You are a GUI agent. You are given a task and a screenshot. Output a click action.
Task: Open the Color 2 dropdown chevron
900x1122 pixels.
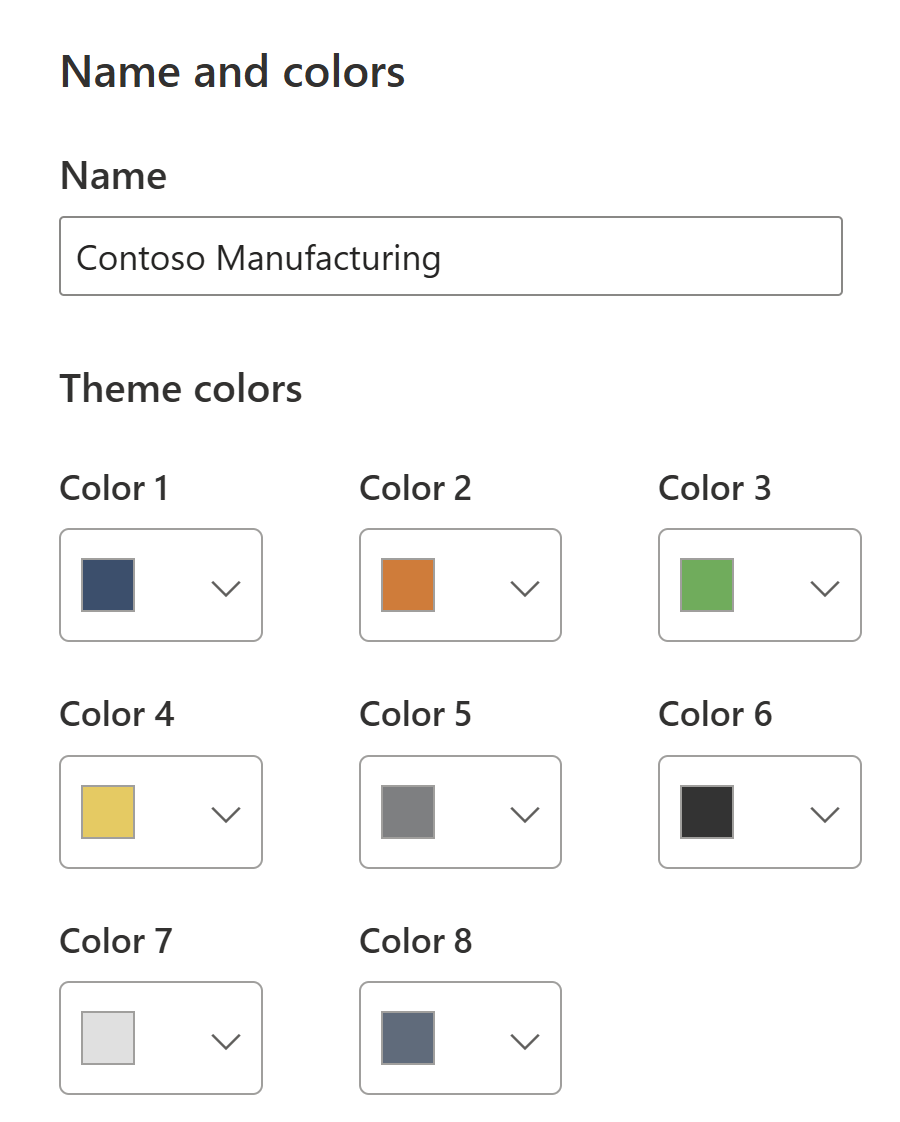pyautogui.click(x=525, y=588)
